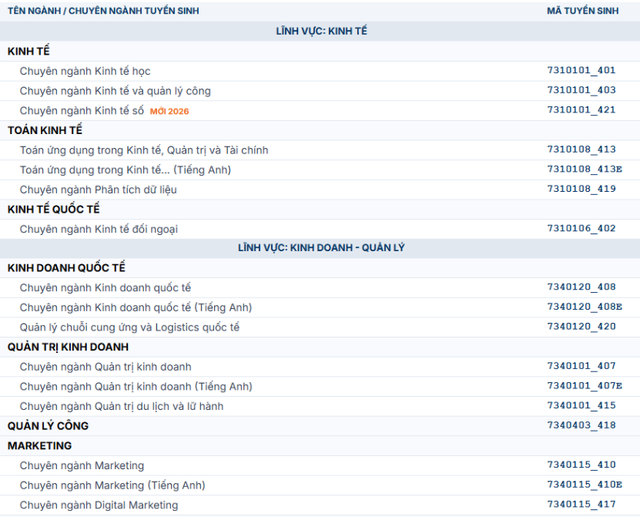This screenshot has height=517, width=640.
Task: Click admission code 7340403_418
Action: [581, 426]
